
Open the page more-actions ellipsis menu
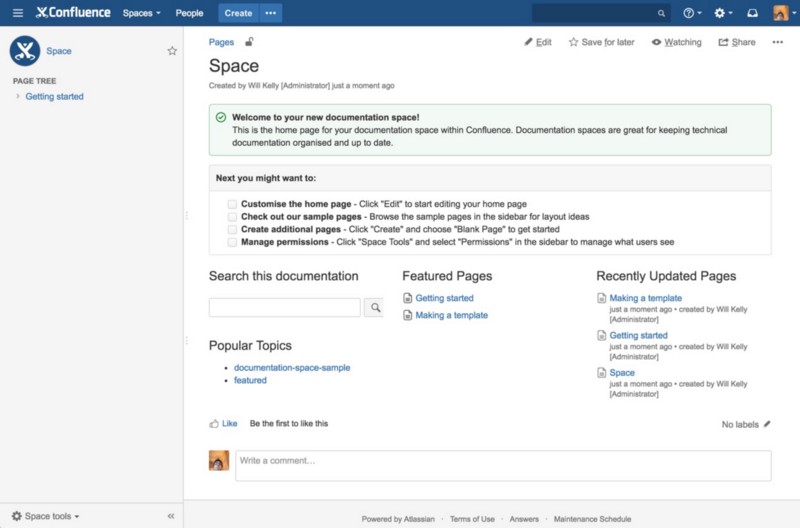(777, 42)
